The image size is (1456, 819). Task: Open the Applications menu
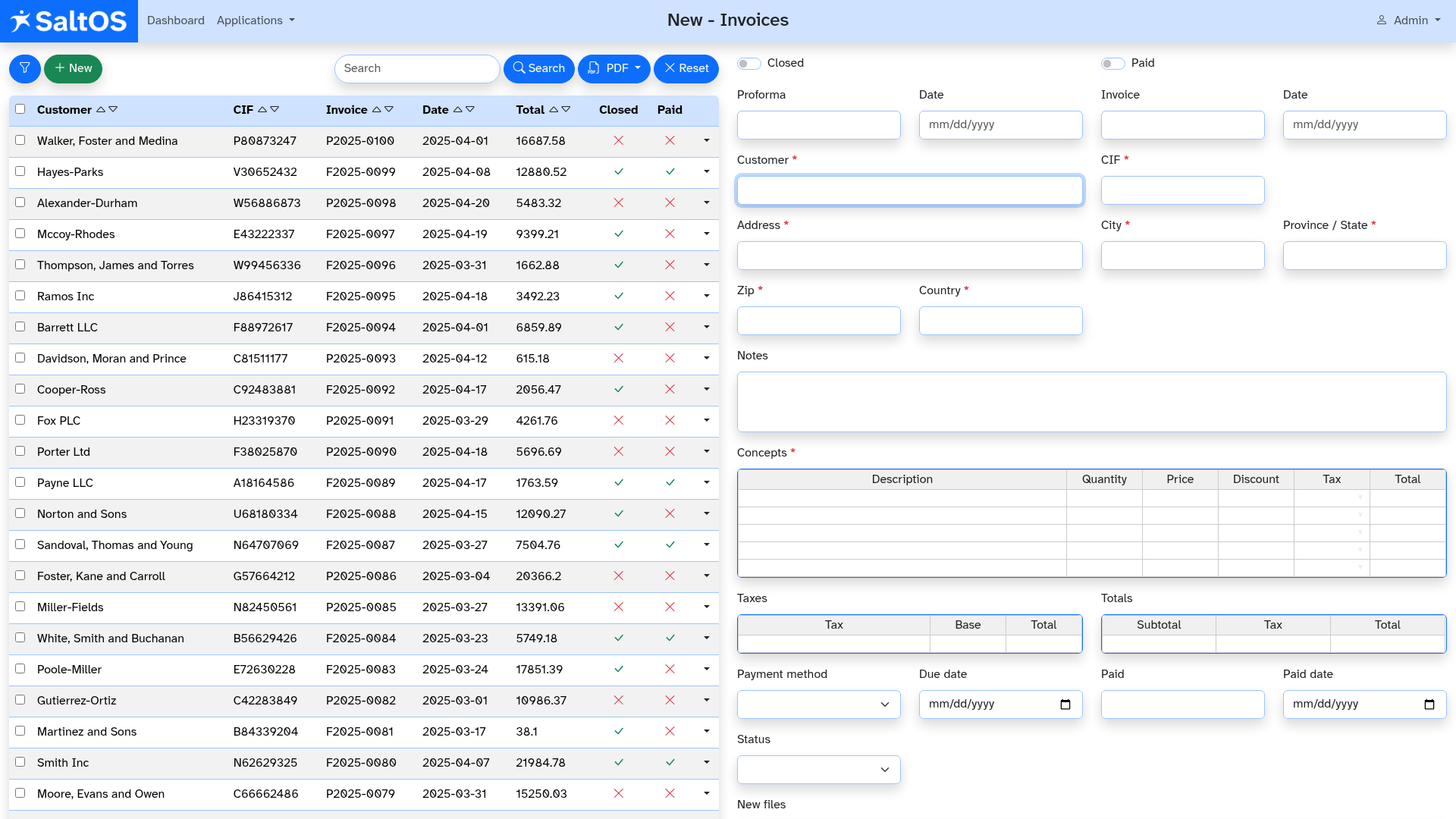256,20
